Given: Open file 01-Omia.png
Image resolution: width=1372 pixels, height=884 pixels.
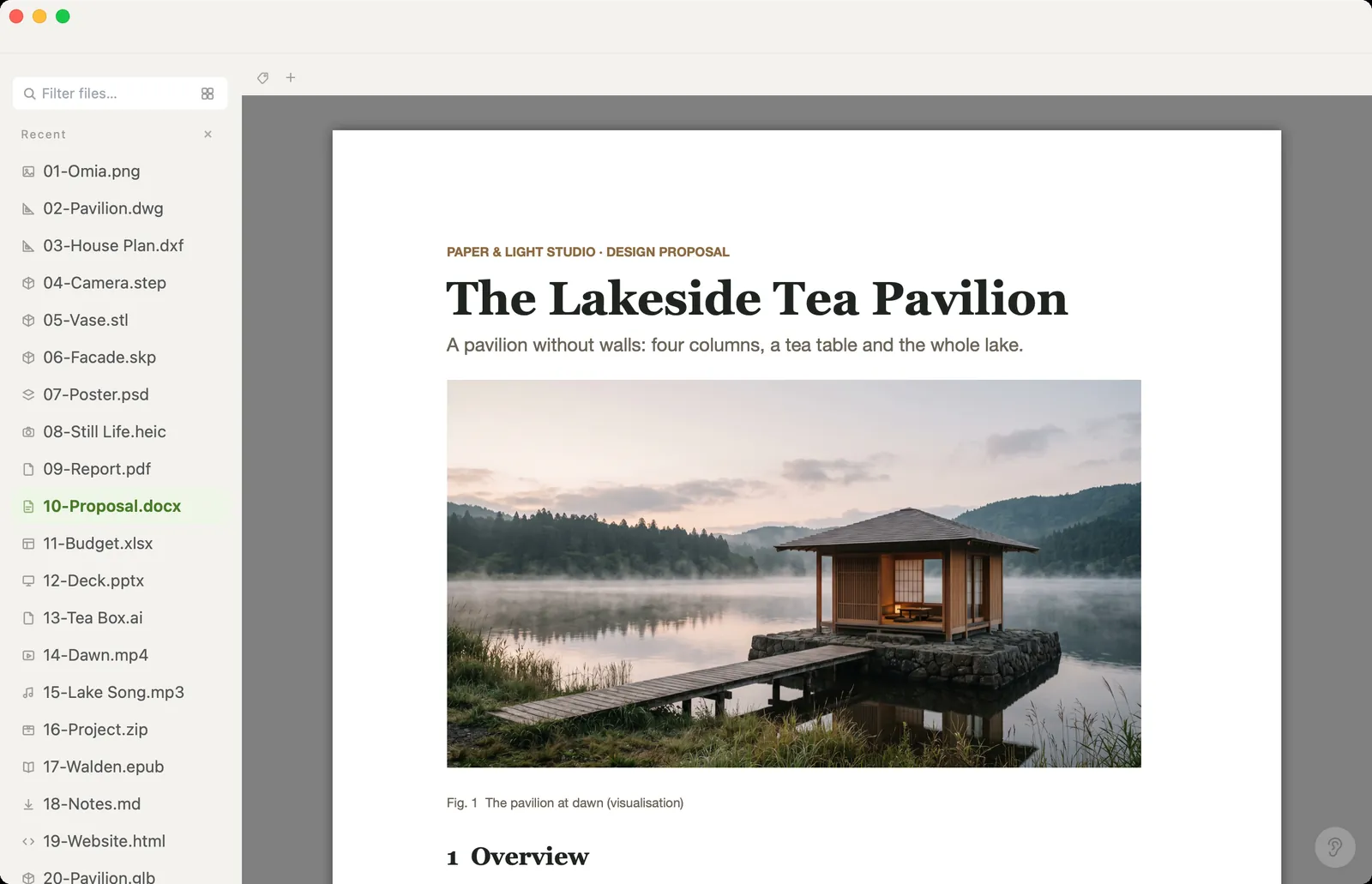Looking at the screenshot, I should tap(120, 171).
